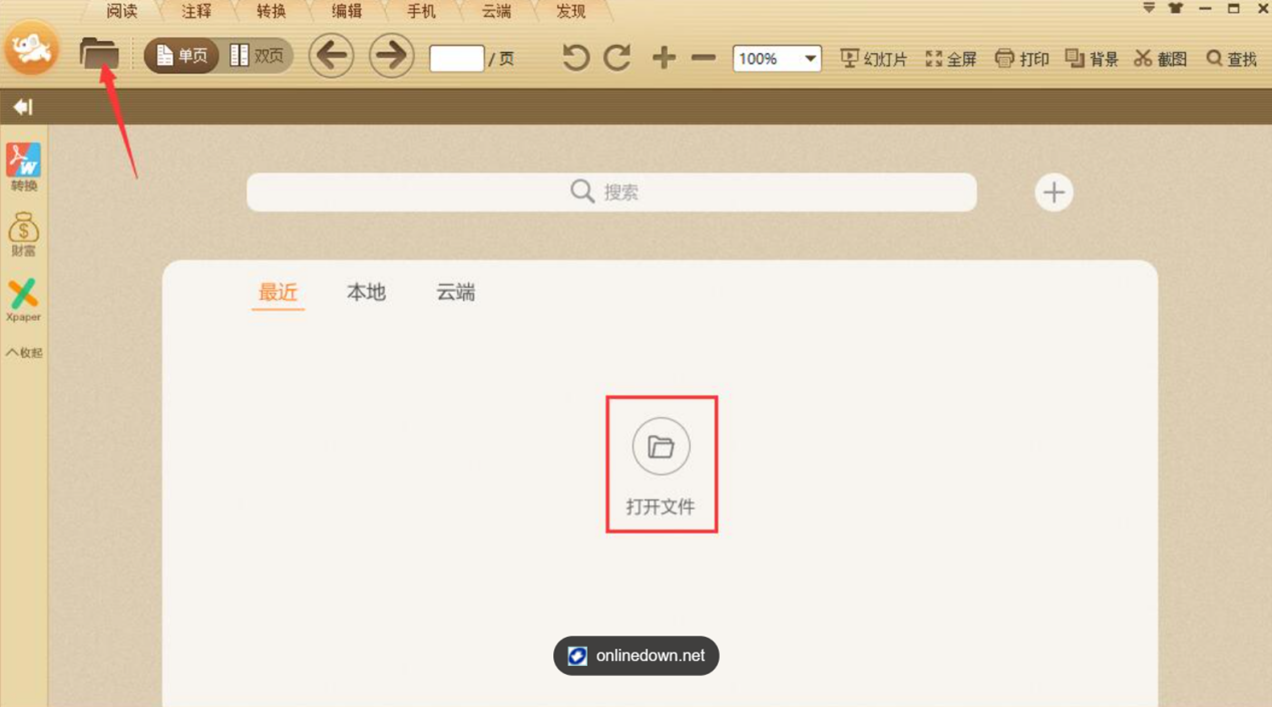Screen dimensions: 1272x707
Task: Open the 云端 cloud tab
Action: [495, 11]
